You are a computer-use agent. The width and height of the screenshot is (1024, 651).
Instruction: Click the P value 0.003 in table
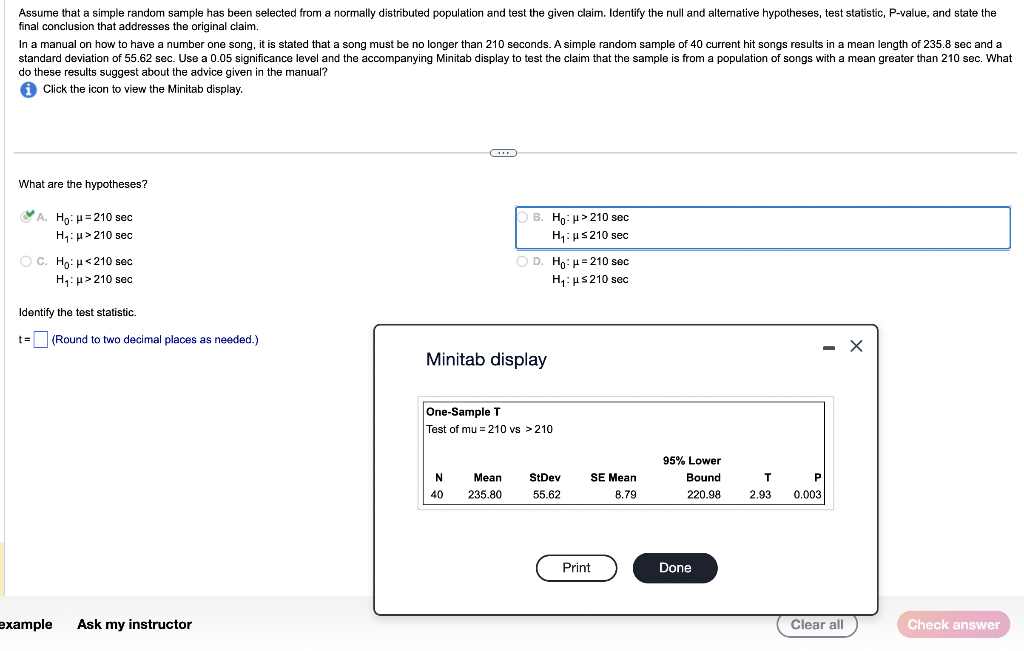[807, 495]
